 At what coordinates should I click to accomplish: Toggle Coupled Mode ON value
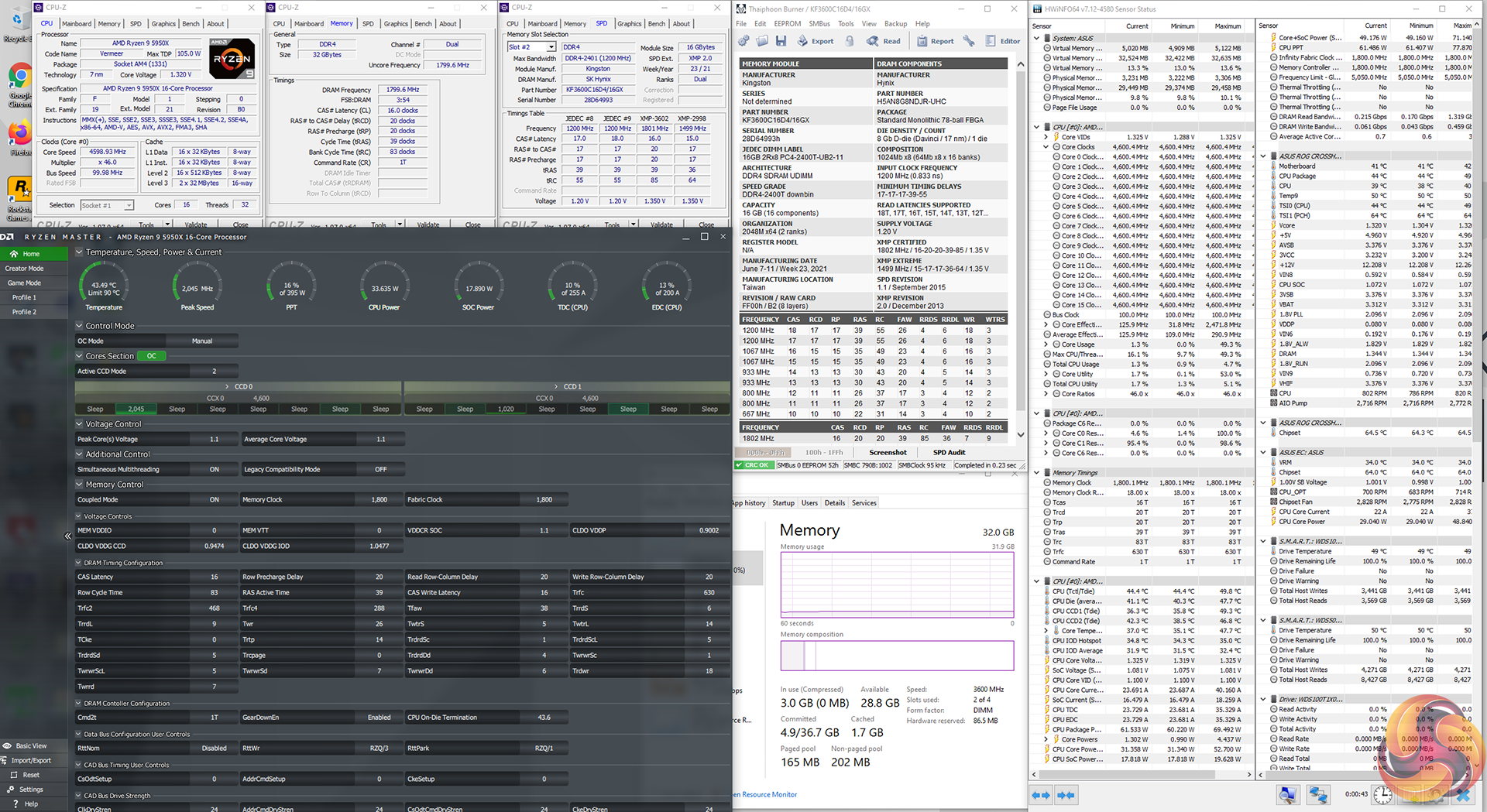coord(215,500)
